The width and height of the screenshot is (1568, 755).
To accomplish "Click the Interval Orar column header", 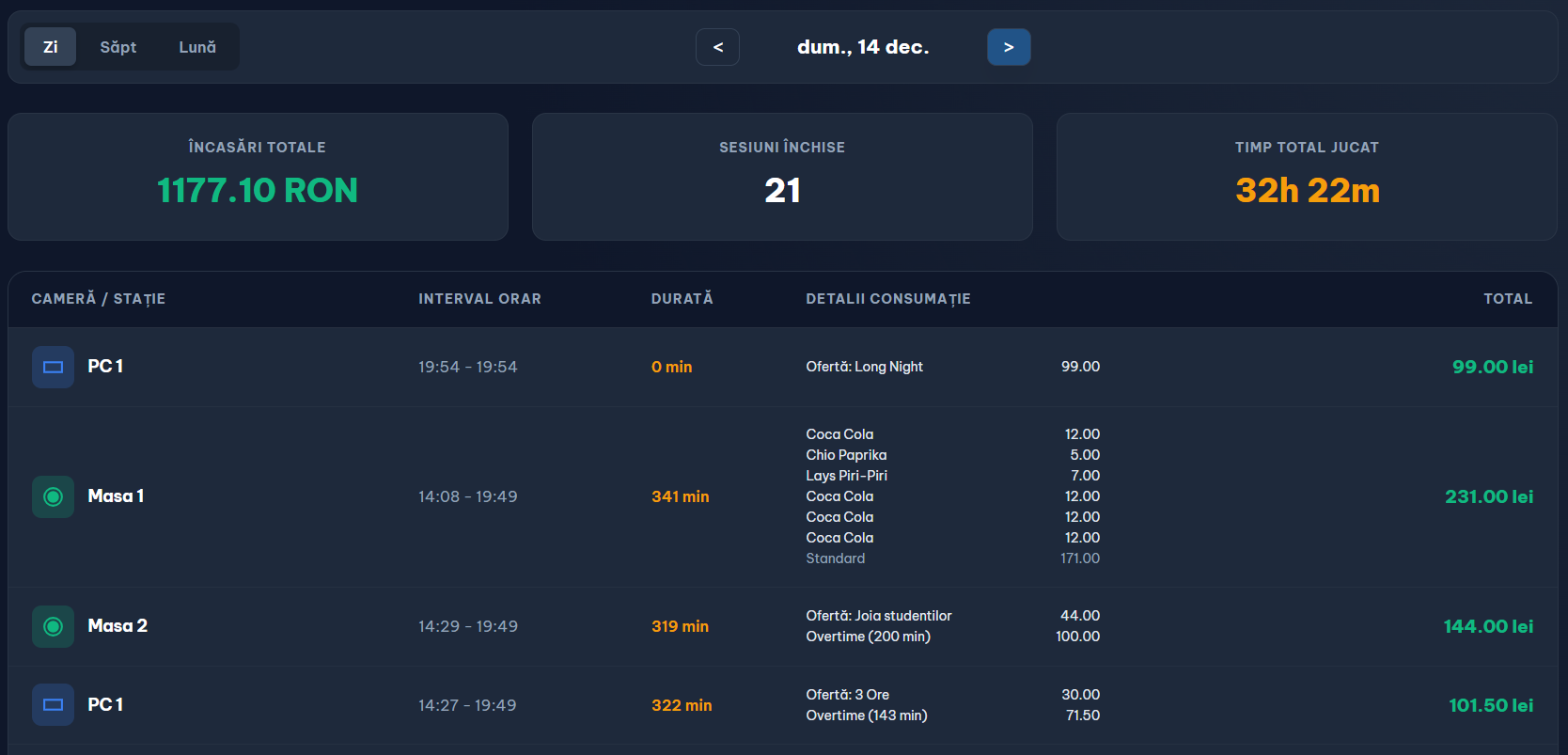I will point(479,299).
